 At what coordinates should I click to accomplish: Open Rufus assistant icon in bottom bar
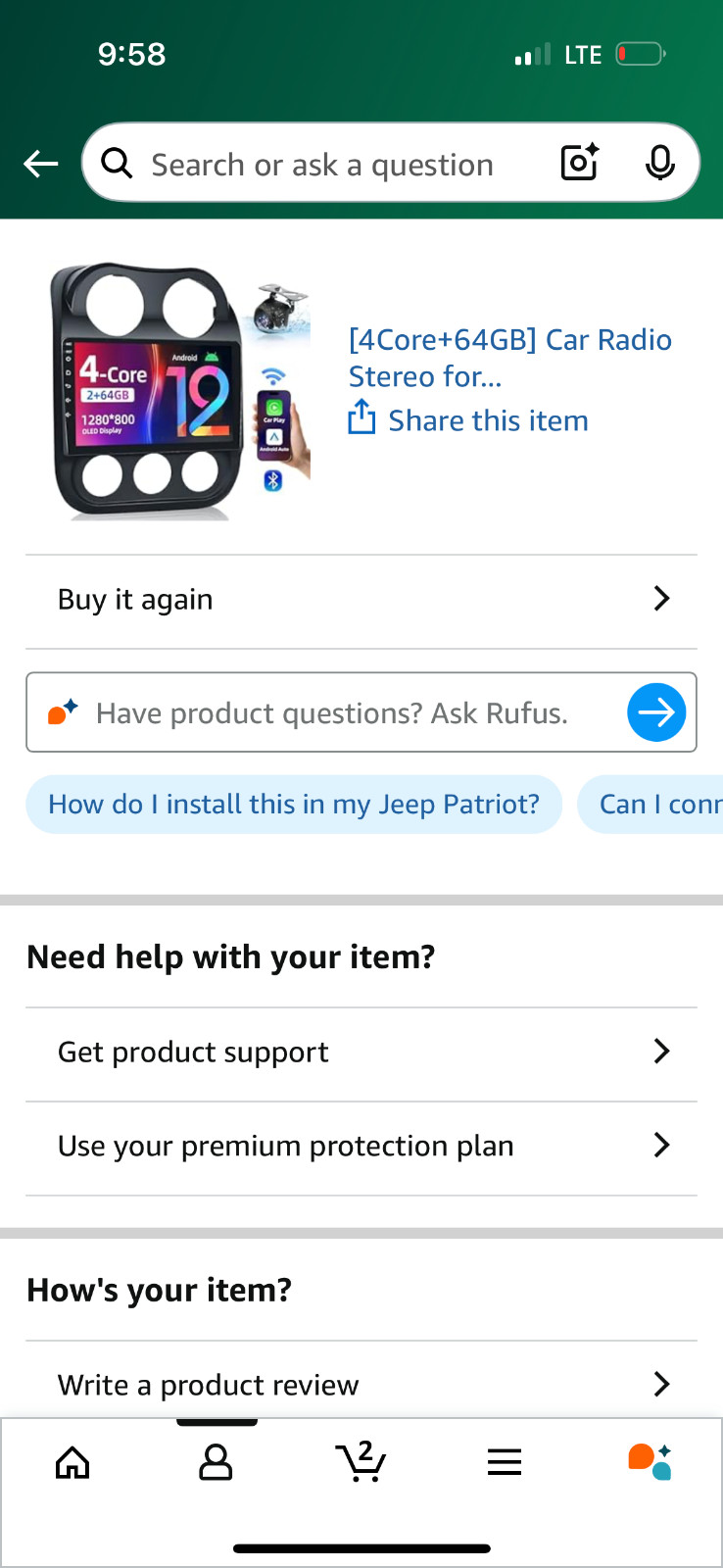[x=650, y=1461]
